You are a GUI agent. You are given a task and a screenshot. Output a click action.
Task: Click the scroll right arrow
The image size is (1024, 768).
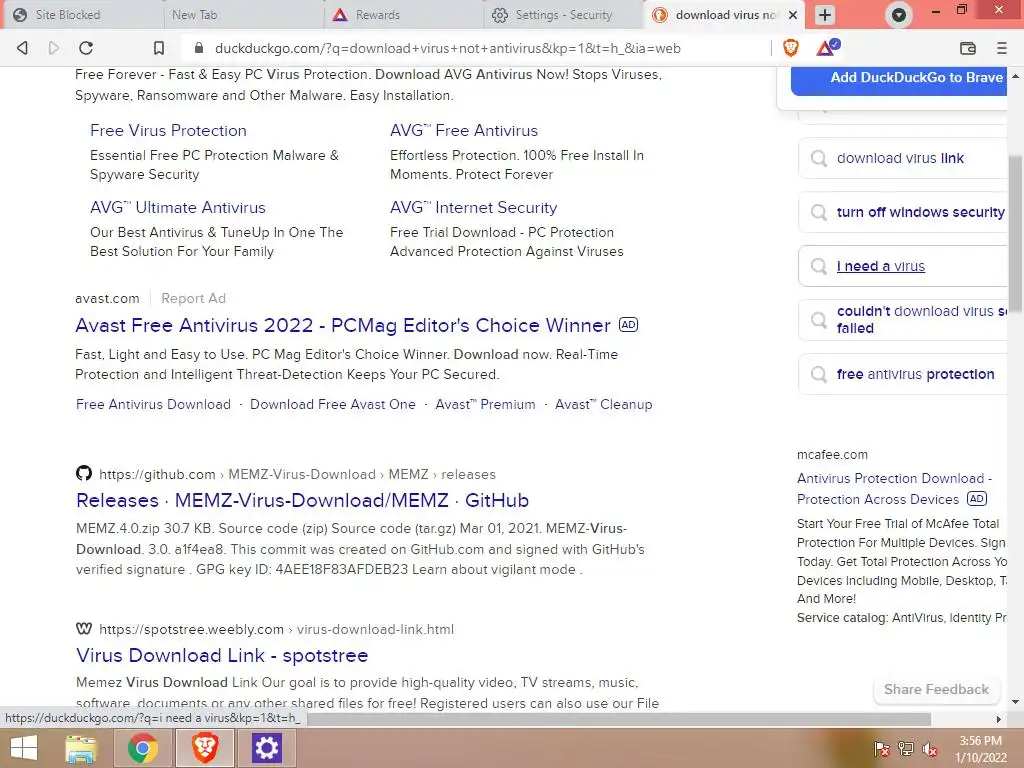click(x=999, y=719)
